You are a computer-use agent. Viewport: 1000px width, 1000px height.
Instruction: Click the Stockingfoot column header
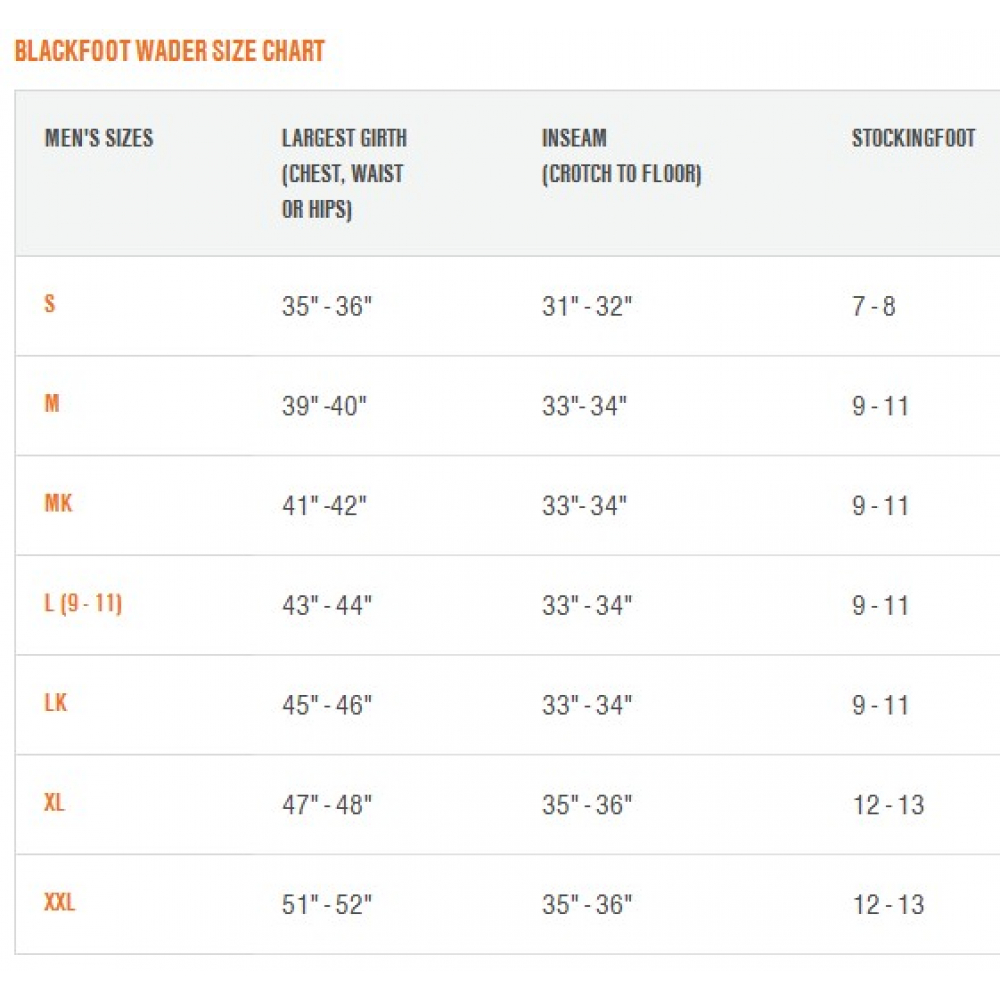point(913,138)
